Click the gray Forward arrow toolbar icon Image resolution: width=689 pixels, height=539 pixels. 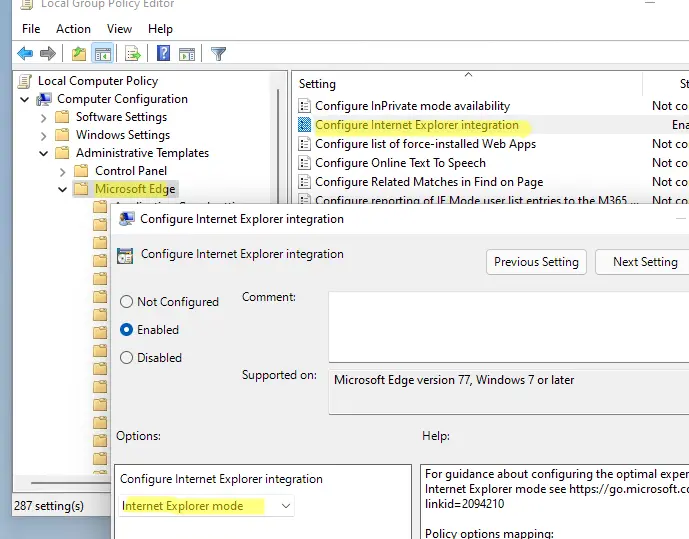point(48,54)
